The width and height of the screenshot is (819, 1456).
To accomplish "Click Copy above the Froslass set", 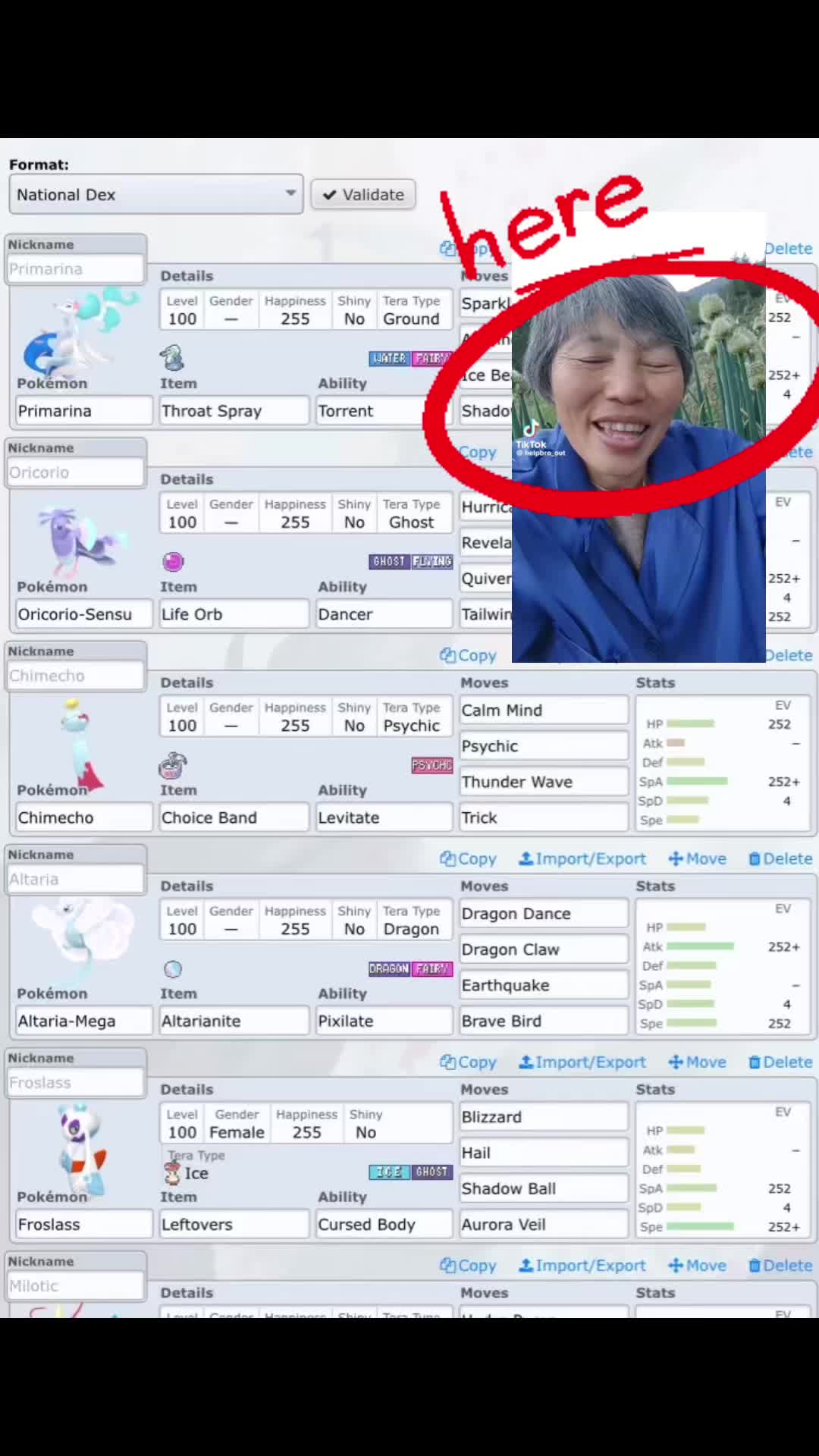I will [468, 1062].
